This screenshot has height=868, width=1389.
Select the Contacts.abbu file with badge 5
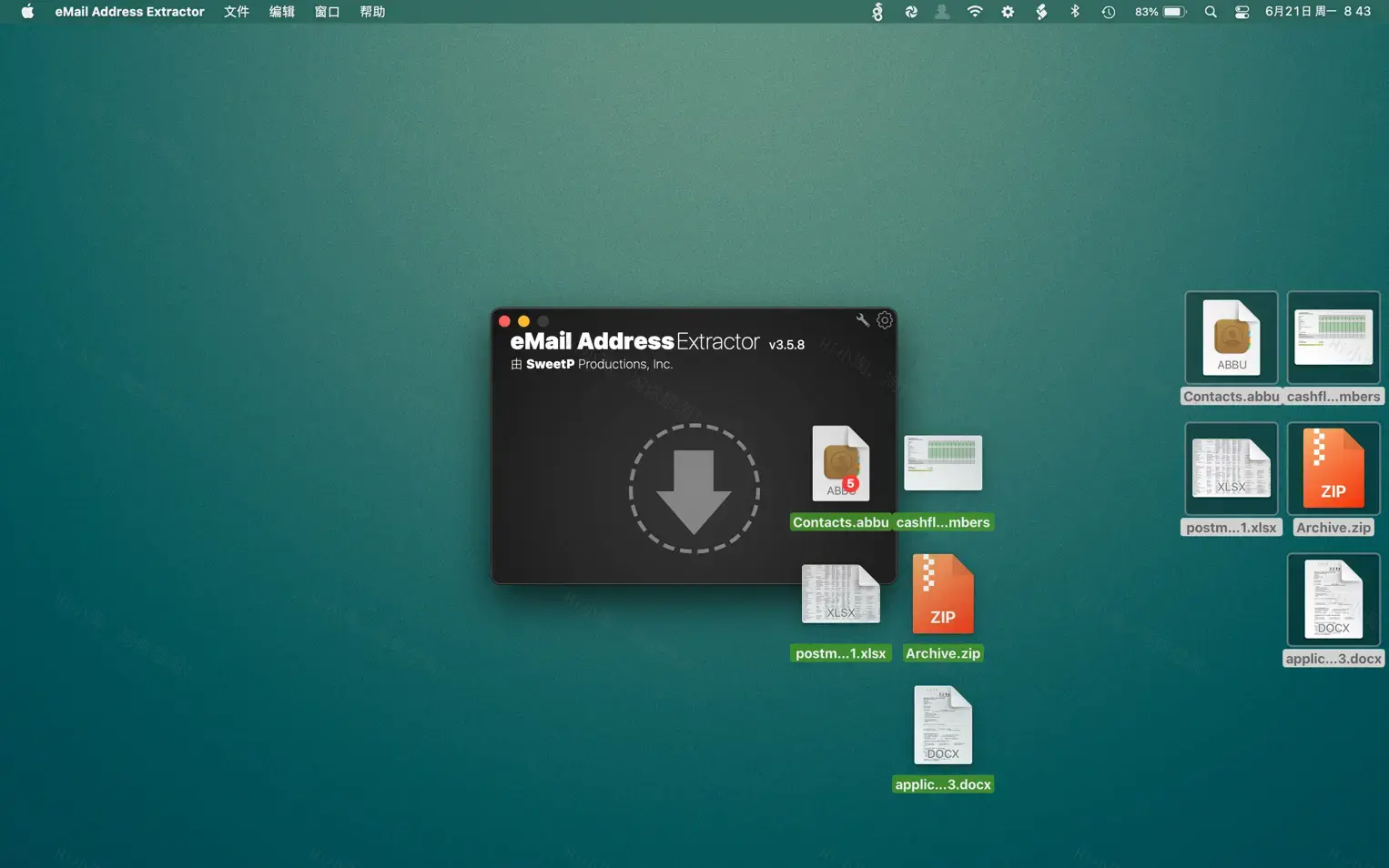[x=839, y=463]
